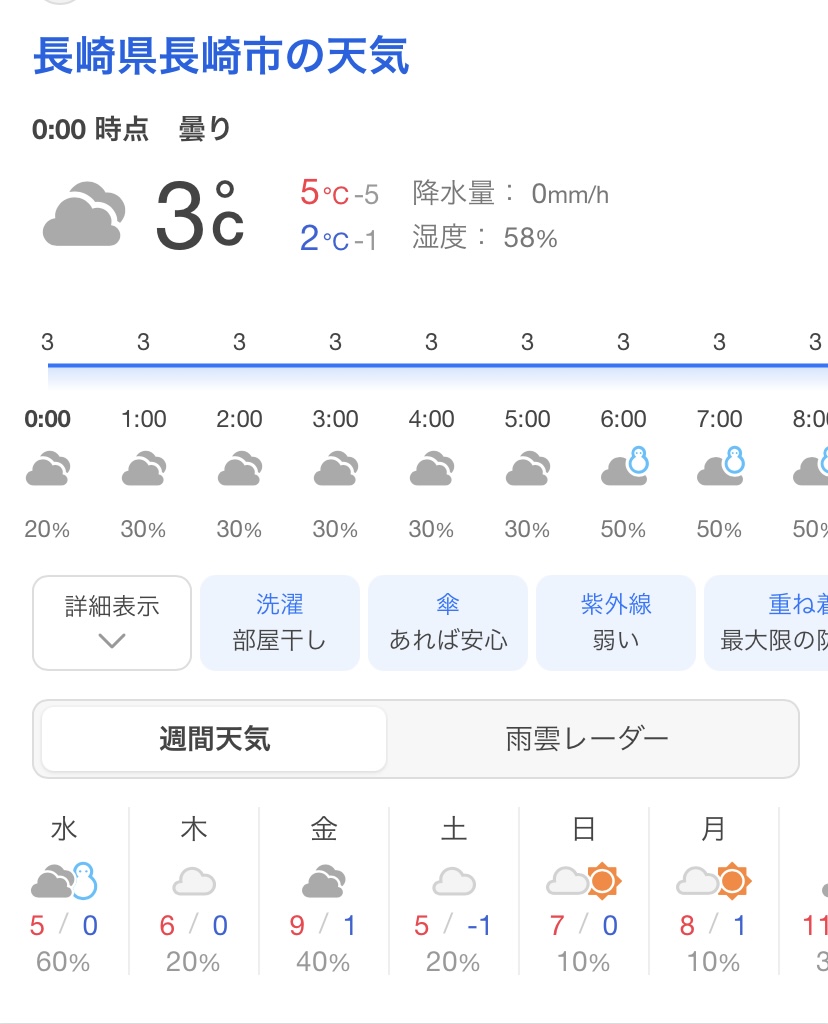Open the 雨雲レーダー tab
Screen dimensions: 828x1024
pos(587,740)
